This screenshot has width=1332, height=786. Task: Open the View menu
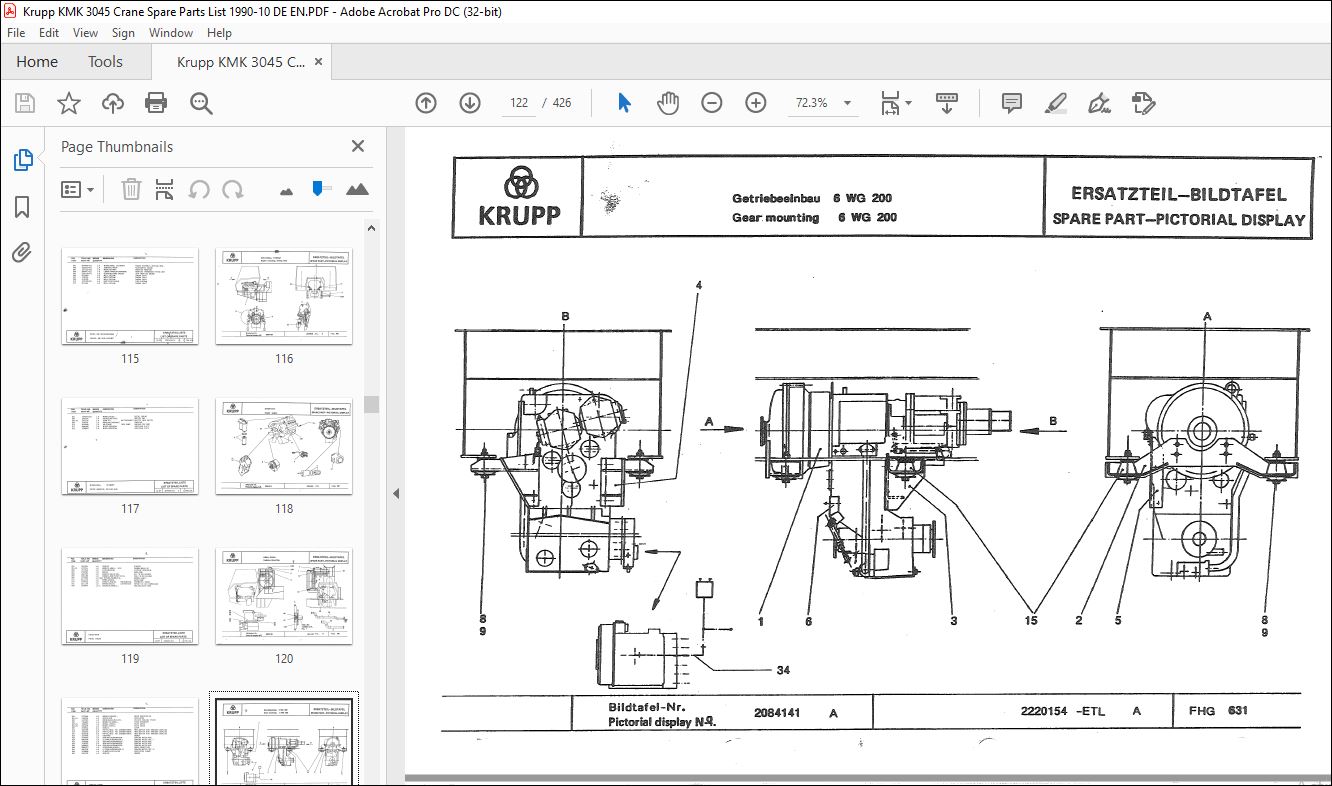pos(85,33)
